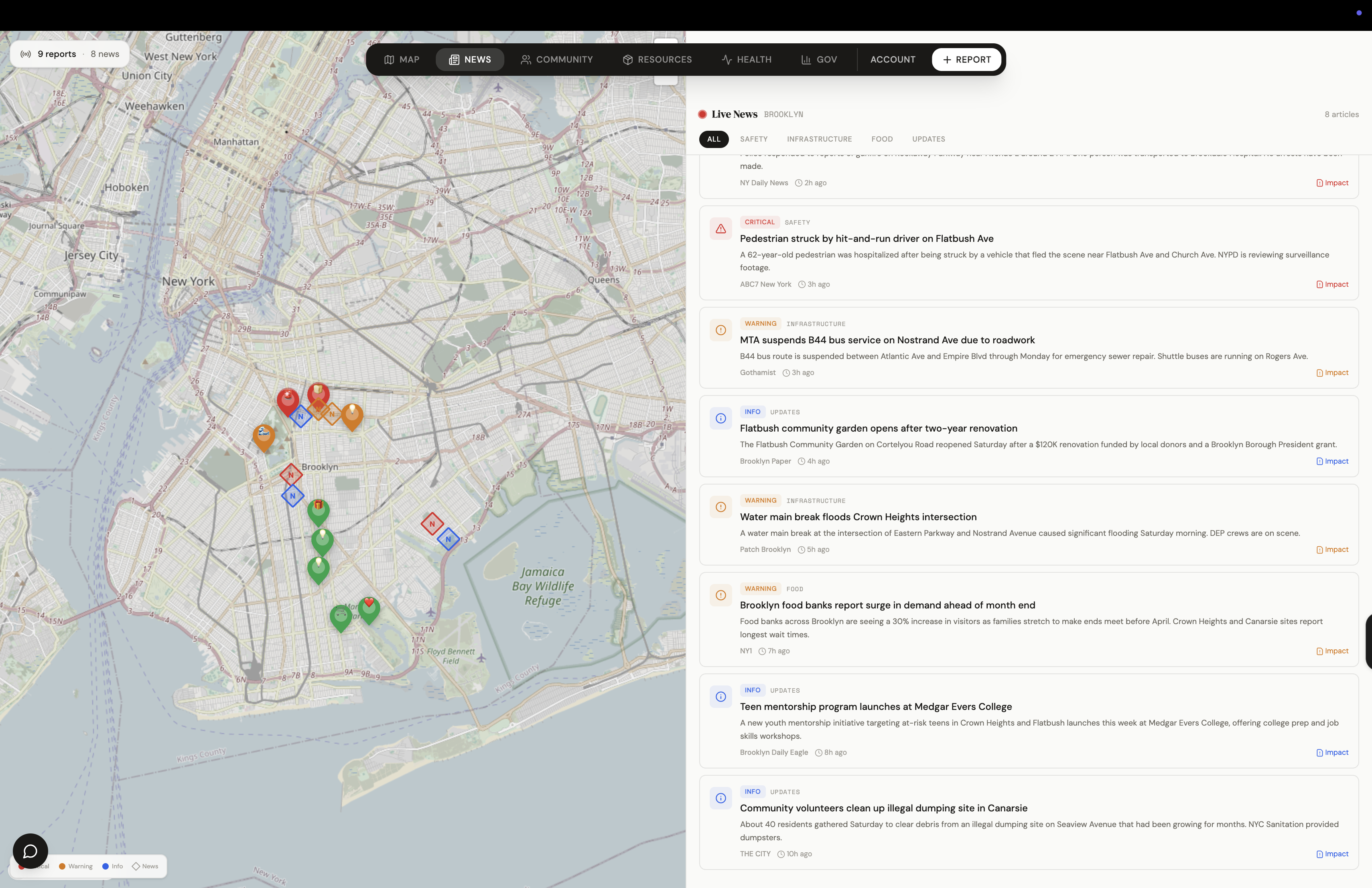Select the ALL news filter pill
Screen dimensions: 1372x888
point(713,139)
